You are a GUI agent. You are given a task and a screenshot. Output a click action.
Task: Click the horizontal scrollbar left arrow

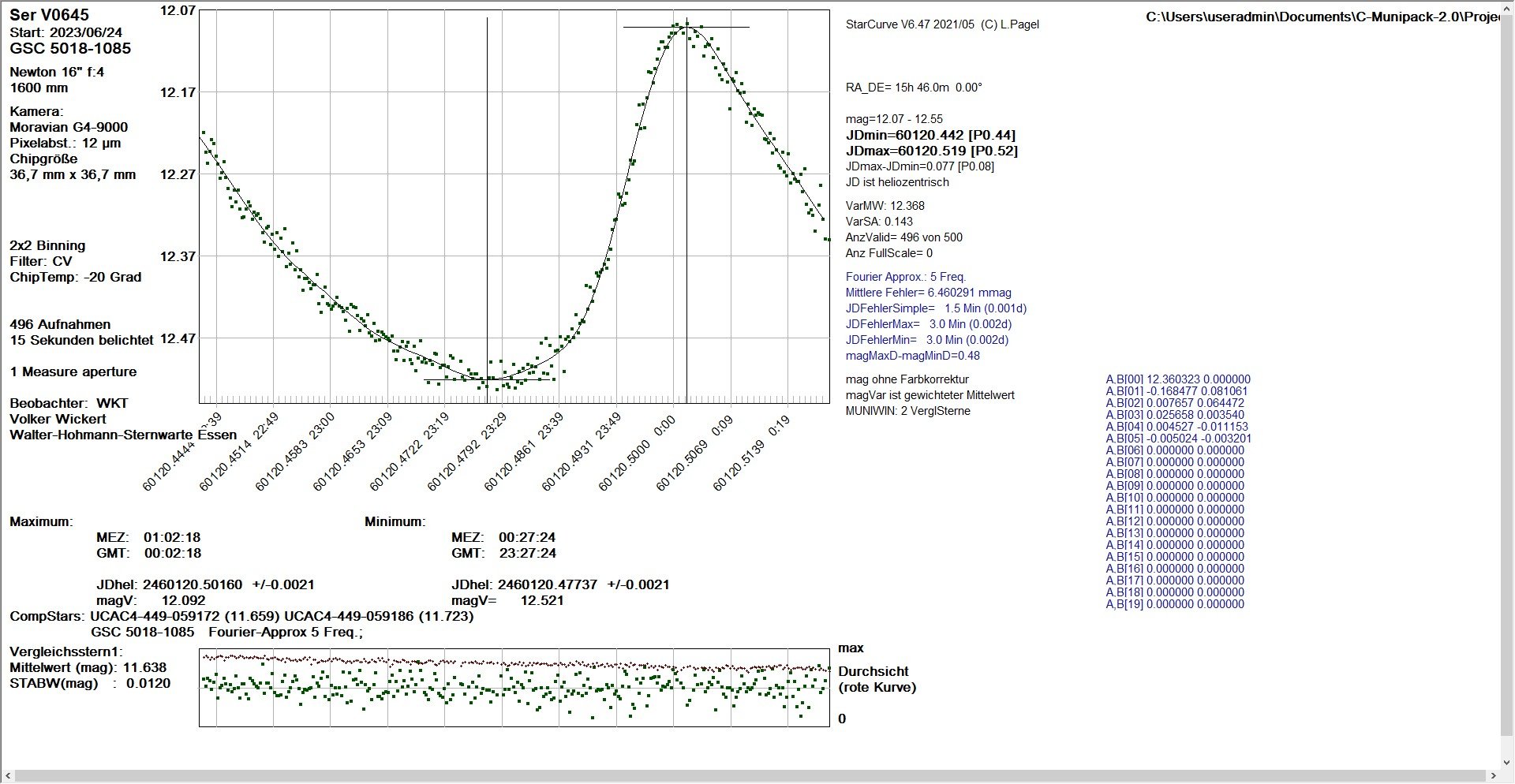[x=7, y=777]
